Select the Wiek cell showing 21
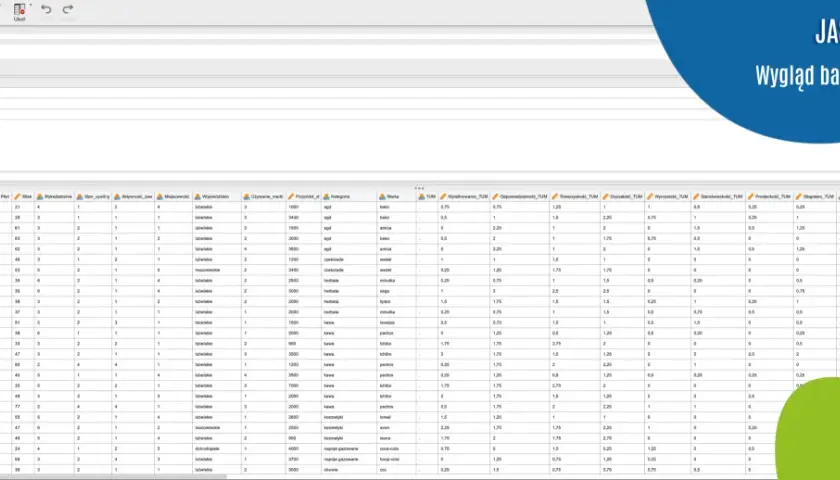840x480 pixels. 23,207
